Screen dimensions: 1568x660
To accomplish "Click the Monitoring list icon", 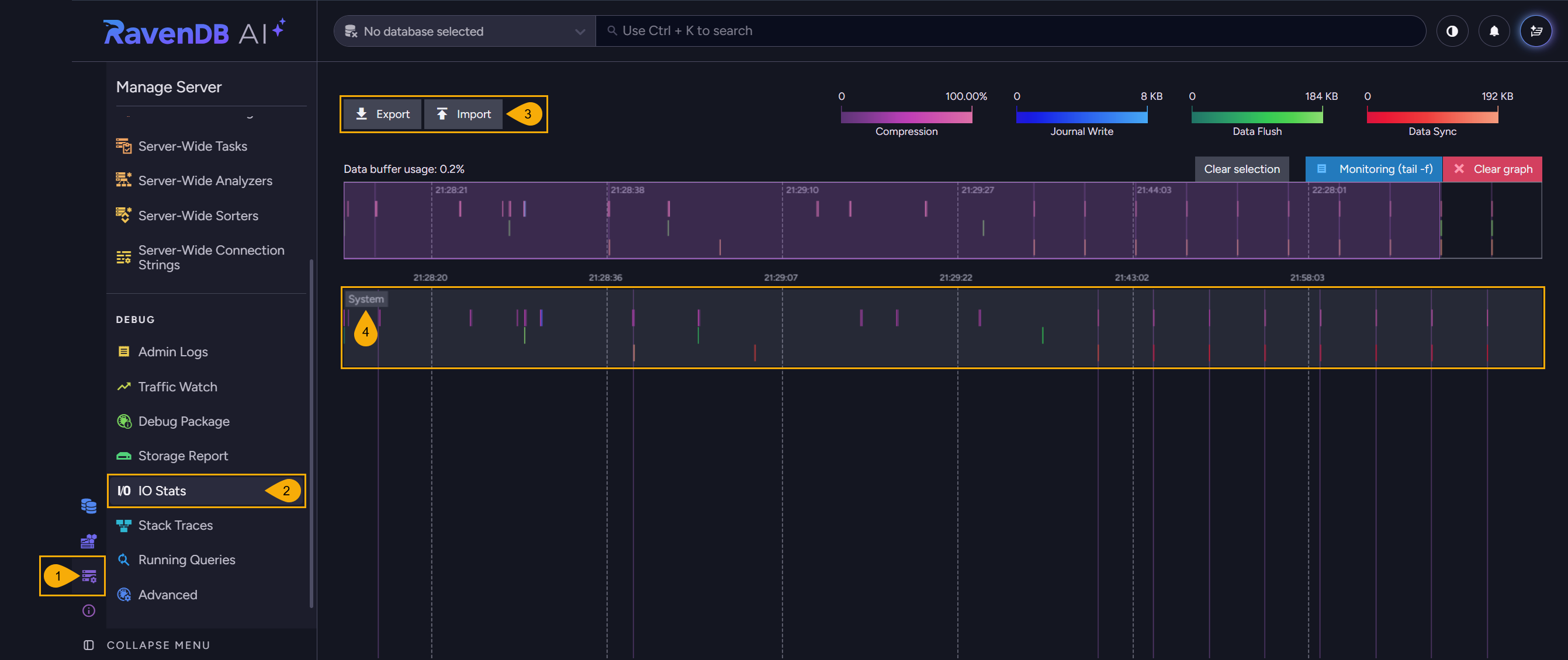I will (x=1321, y=168).
